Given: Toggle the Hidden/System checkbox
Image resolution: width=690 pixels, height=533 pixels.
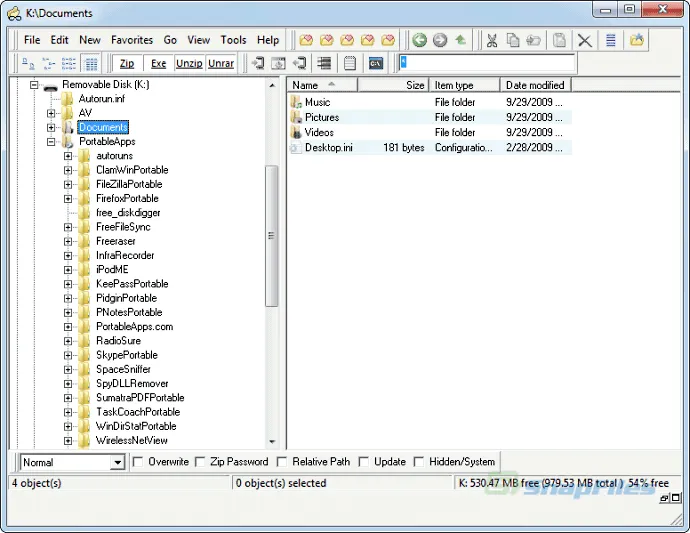Looking at the screenshot, I should tap(419, 462).
